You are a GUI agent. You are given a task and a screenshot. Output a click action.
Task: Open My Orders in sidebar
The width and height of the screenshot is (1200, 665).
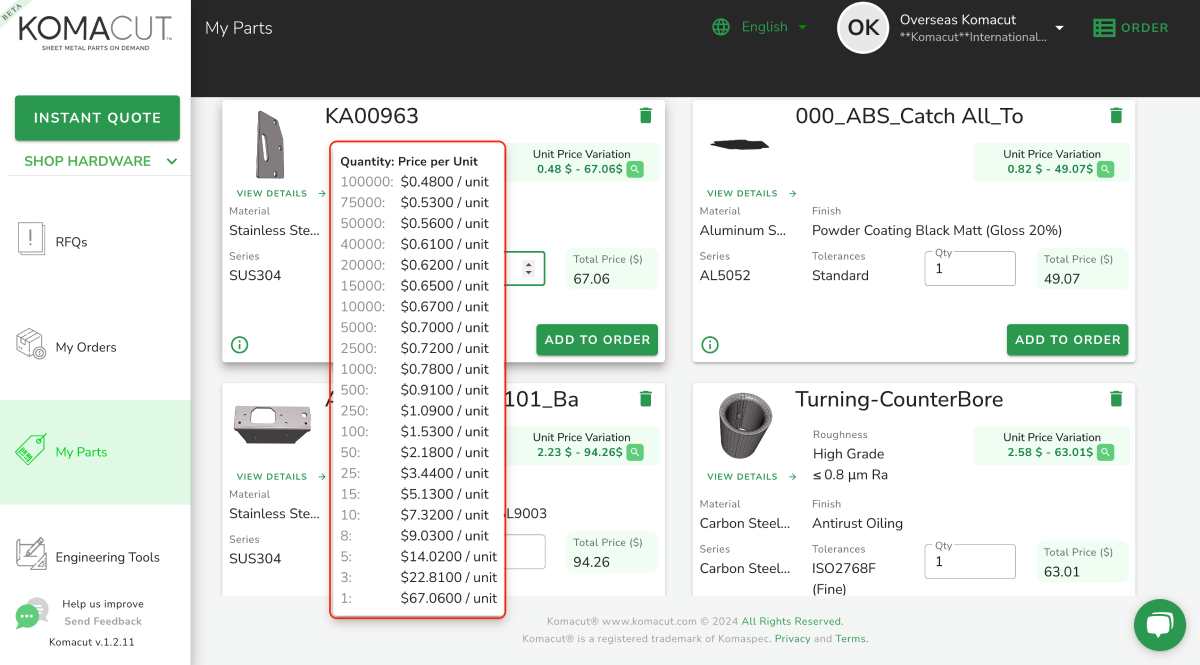[x=86, y=347]
